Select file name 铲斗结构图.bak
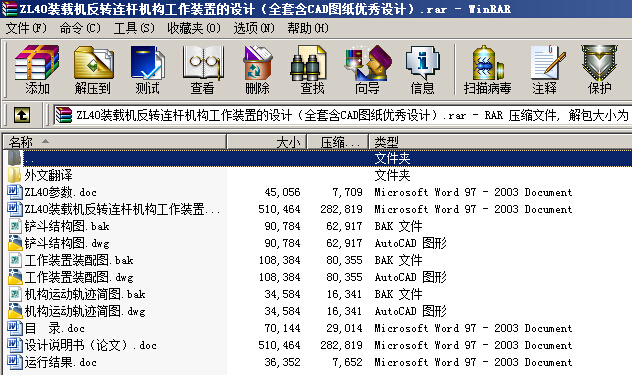The height and width of the screenshot is (375, 632). [67, 226]
